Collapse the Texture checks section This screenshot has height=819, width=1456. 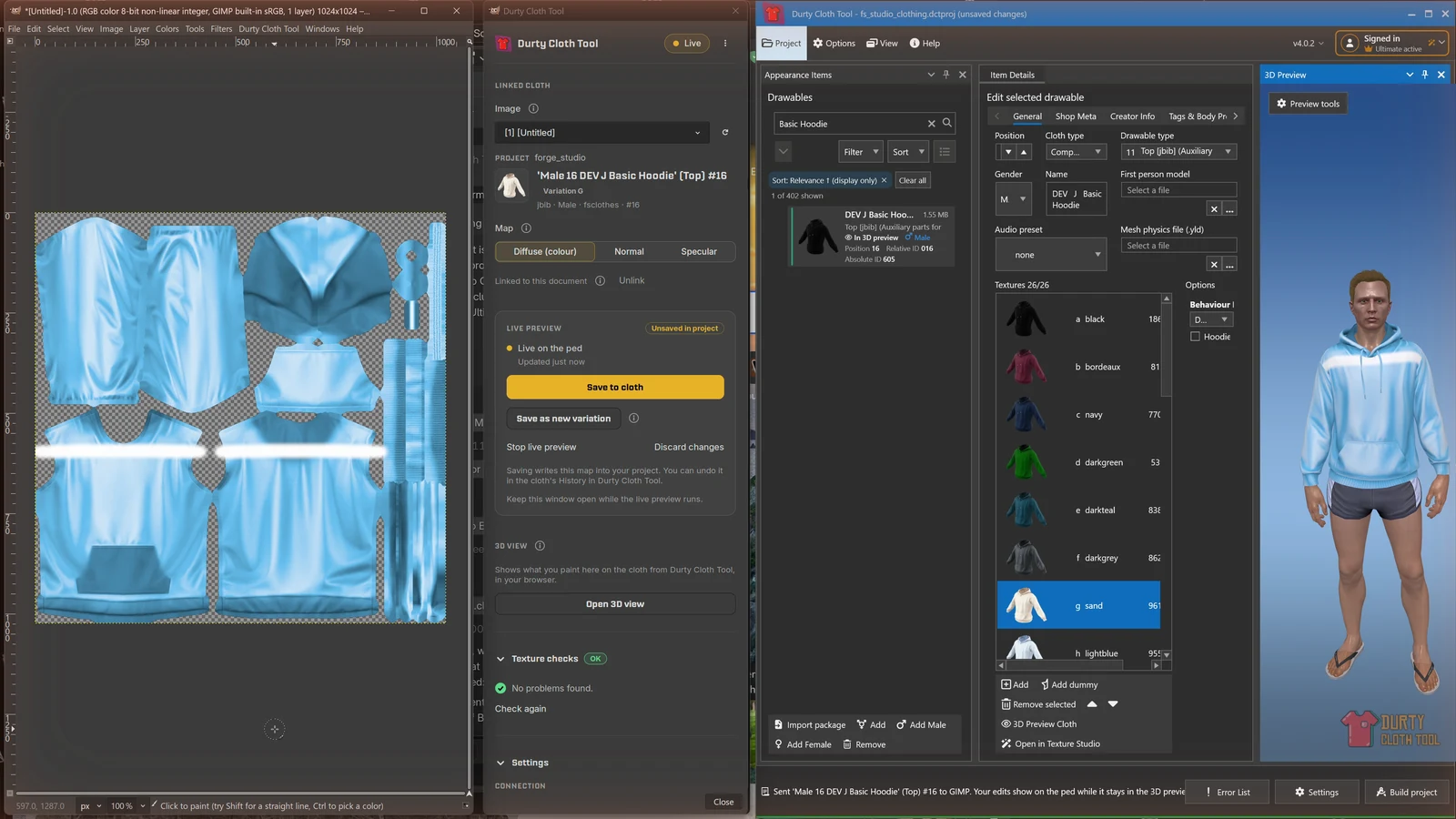pyautogui.click(x=500, y=659)
